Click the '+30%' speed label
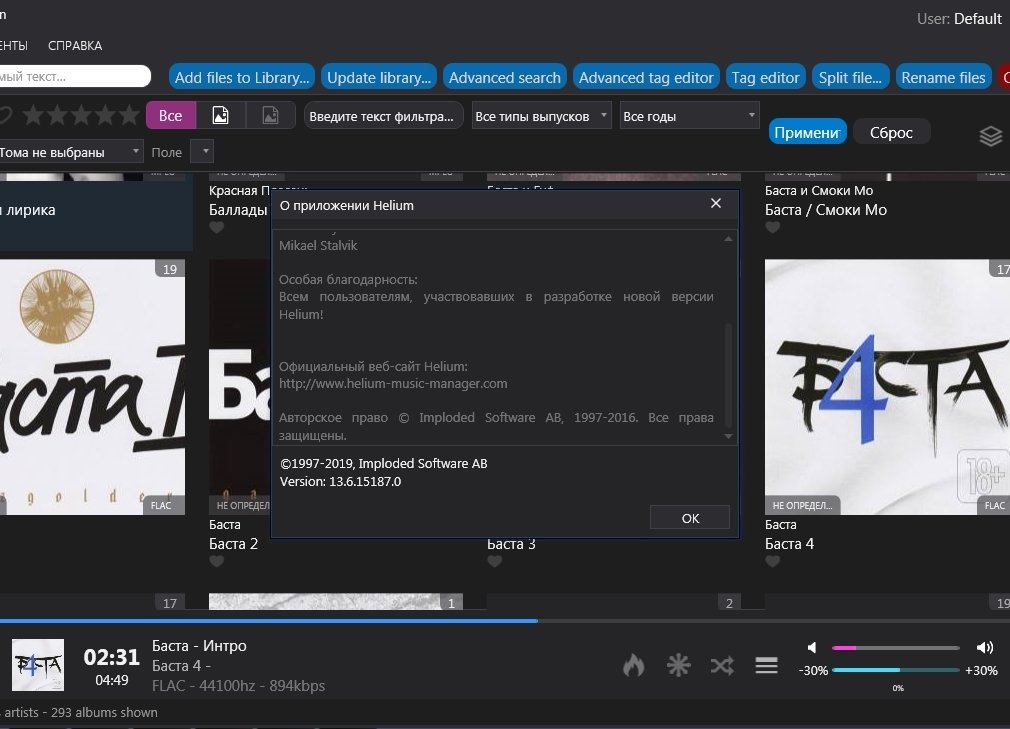 point(981,670)
